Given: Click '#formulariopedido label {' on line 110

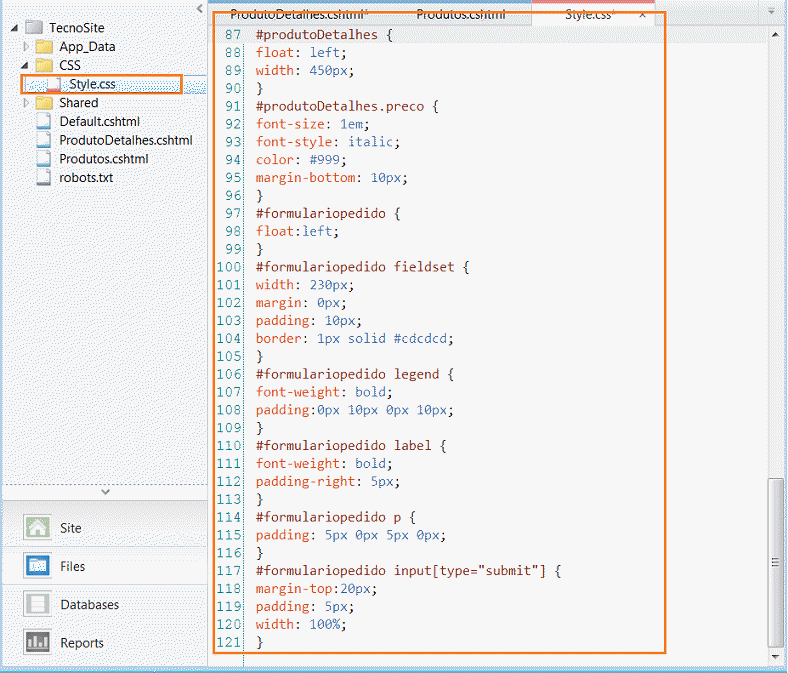Looking at the screenshot, I should (351, 445).
